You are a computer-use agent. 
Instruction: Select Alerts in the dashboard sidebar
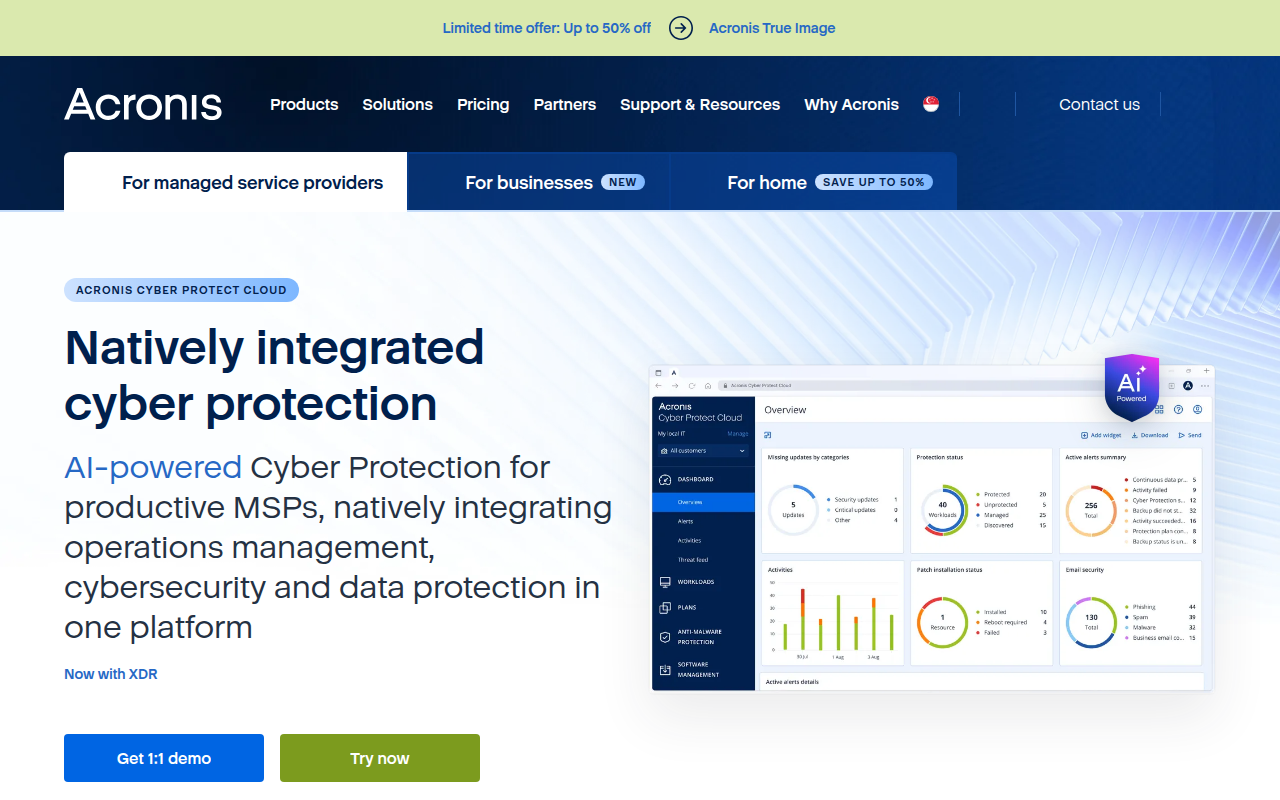click(685, 521)
